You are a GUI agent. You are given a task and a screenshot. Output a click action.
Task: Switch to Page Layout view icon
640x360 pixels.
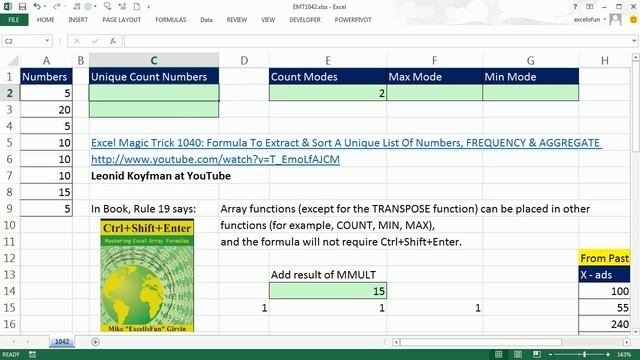(x=518, y=354)
